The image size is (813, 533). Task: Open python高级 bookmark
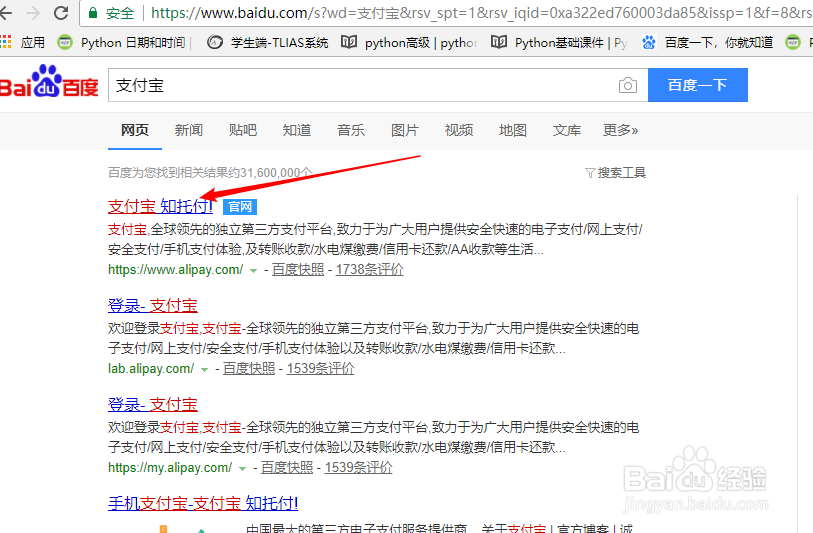point(409,43)
